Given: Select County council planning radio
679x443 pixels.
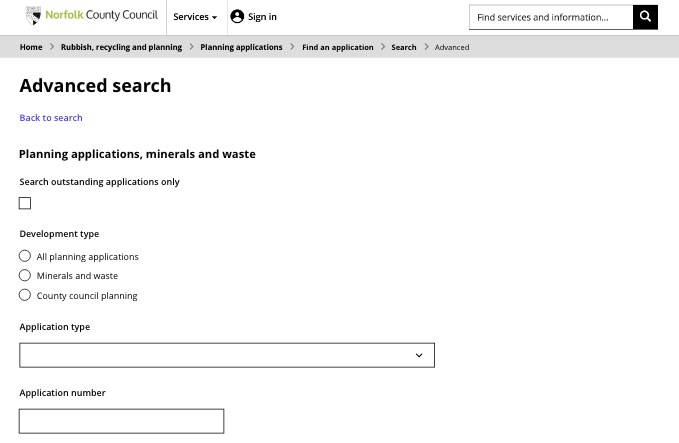Looking at the screenshot, I should [x=25, y=295].
